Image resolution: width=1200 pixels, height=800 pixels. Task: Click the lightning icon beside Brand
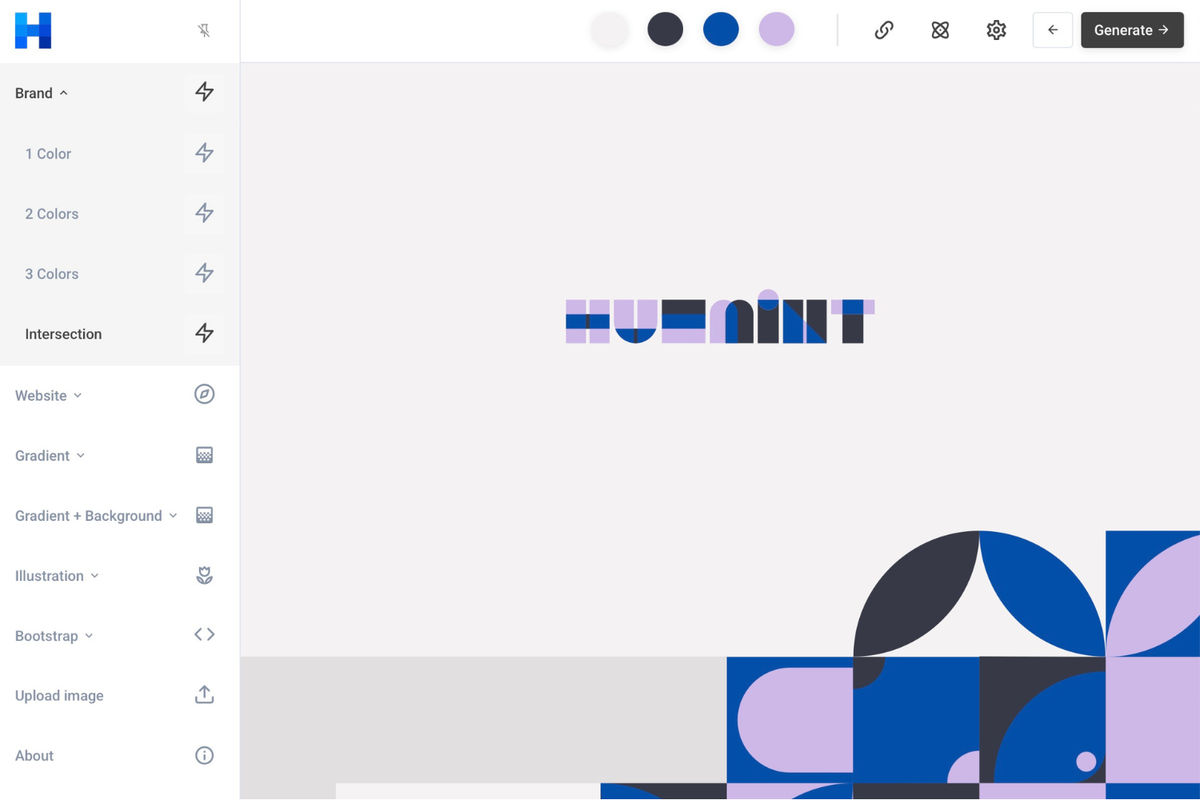[204, 92]
